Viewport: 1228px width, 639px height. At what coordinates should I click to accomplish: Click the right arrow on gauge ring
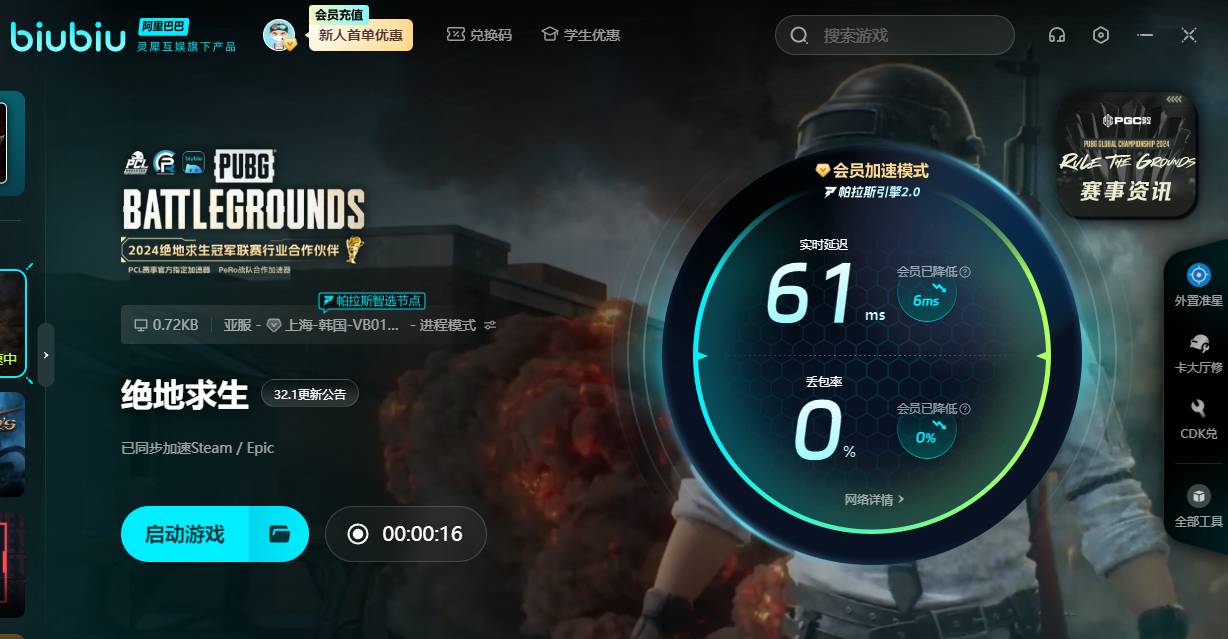click(x=1043, y=356)
